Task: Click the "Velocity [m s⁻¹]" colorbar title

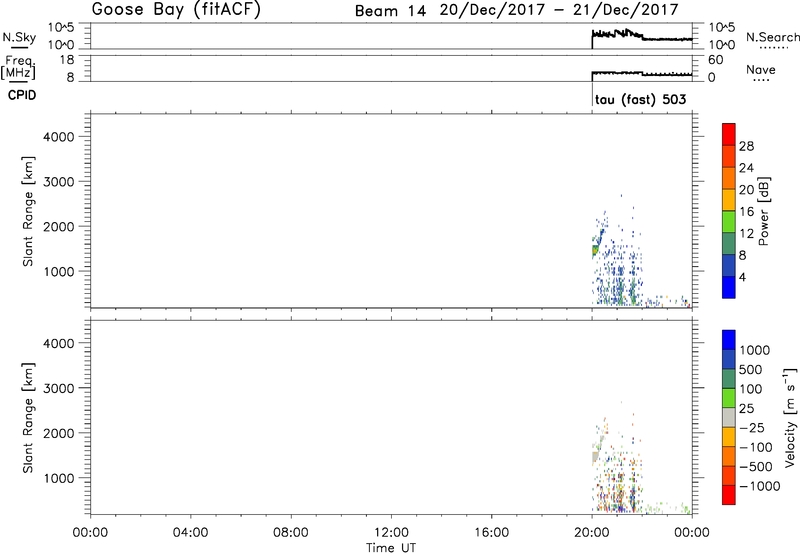Action: (790, 417)
